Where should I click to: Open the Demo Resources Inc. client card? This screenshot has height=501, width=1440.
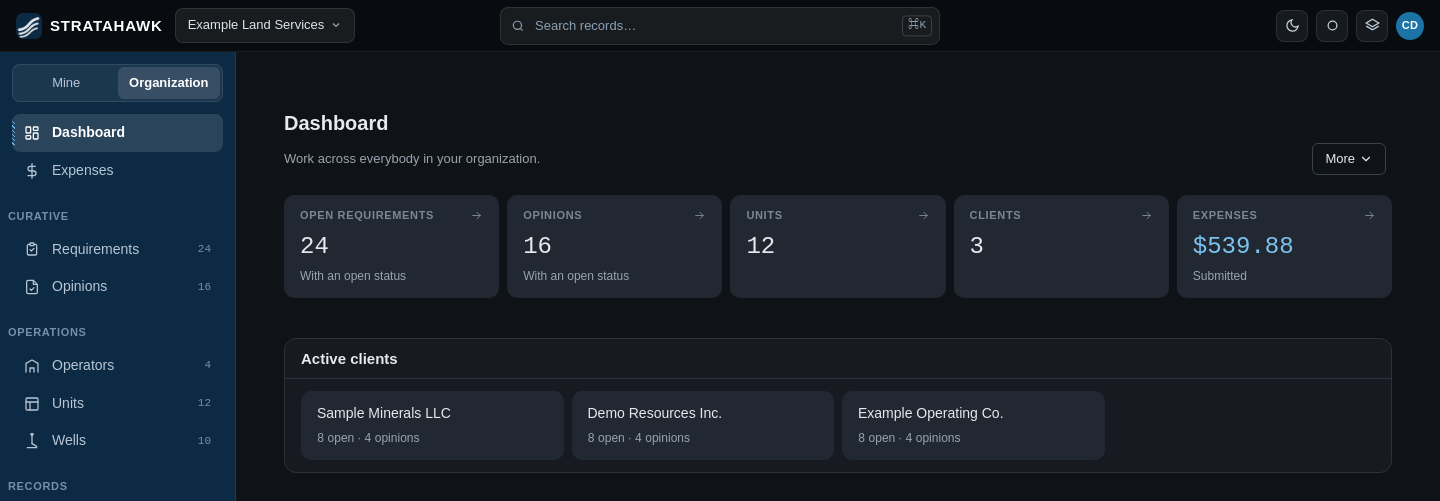pos(703,425)
